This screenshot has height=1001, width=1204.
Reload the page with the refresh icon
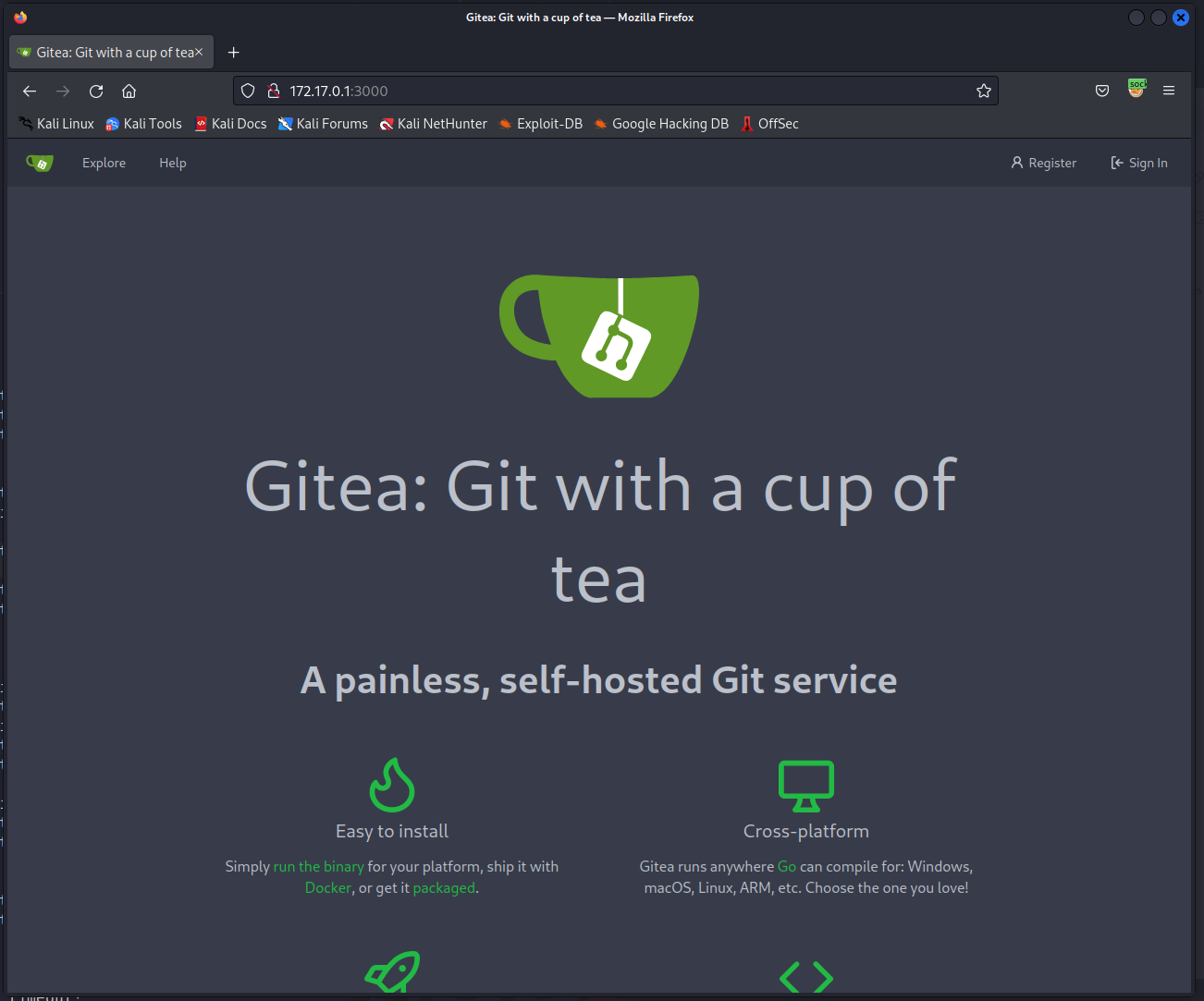pos(96,91)
